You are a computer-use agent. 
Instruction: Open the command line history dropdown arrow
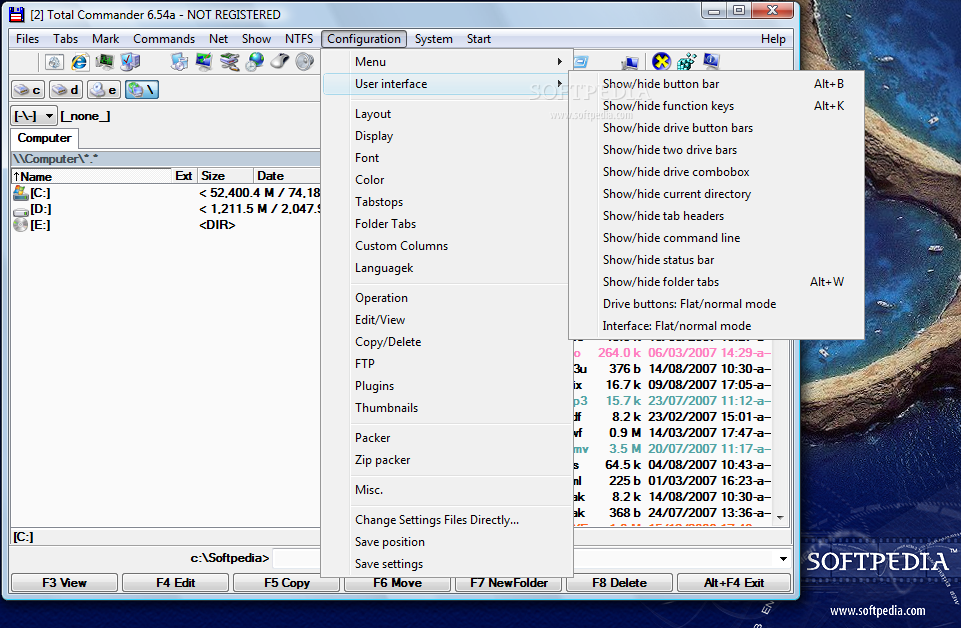point(783,559)
